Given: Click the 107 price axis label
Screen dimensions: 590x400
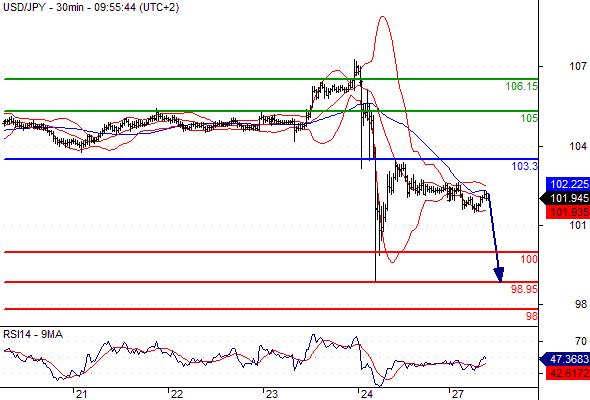Looking at the screenshot, I should (x=578, y=67).
